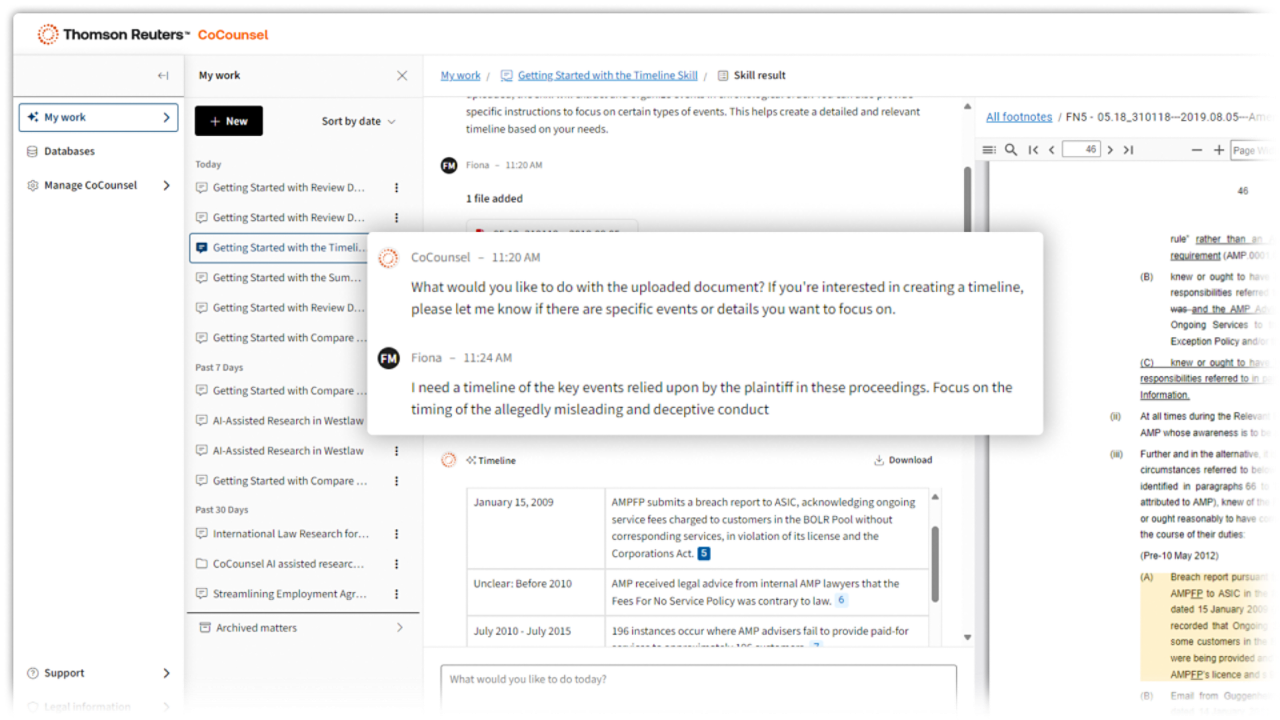Toggle the document viewer sidebar list icon
Viewport: 1280px width, 720px height.
pyautogui.click(x=989, y=150)
